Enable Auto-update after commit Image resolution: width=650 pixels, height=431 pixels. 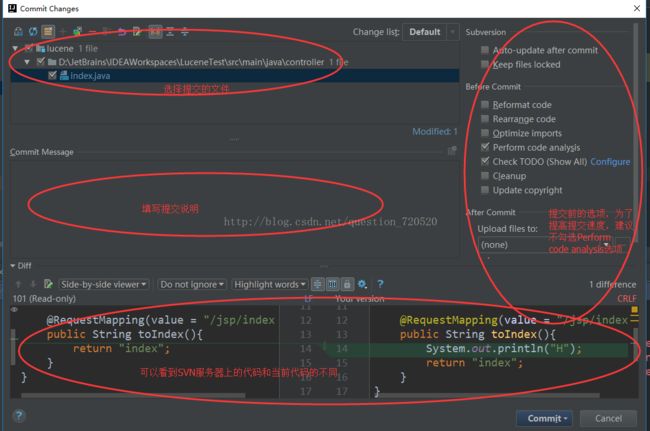click(x=485, y=50)
